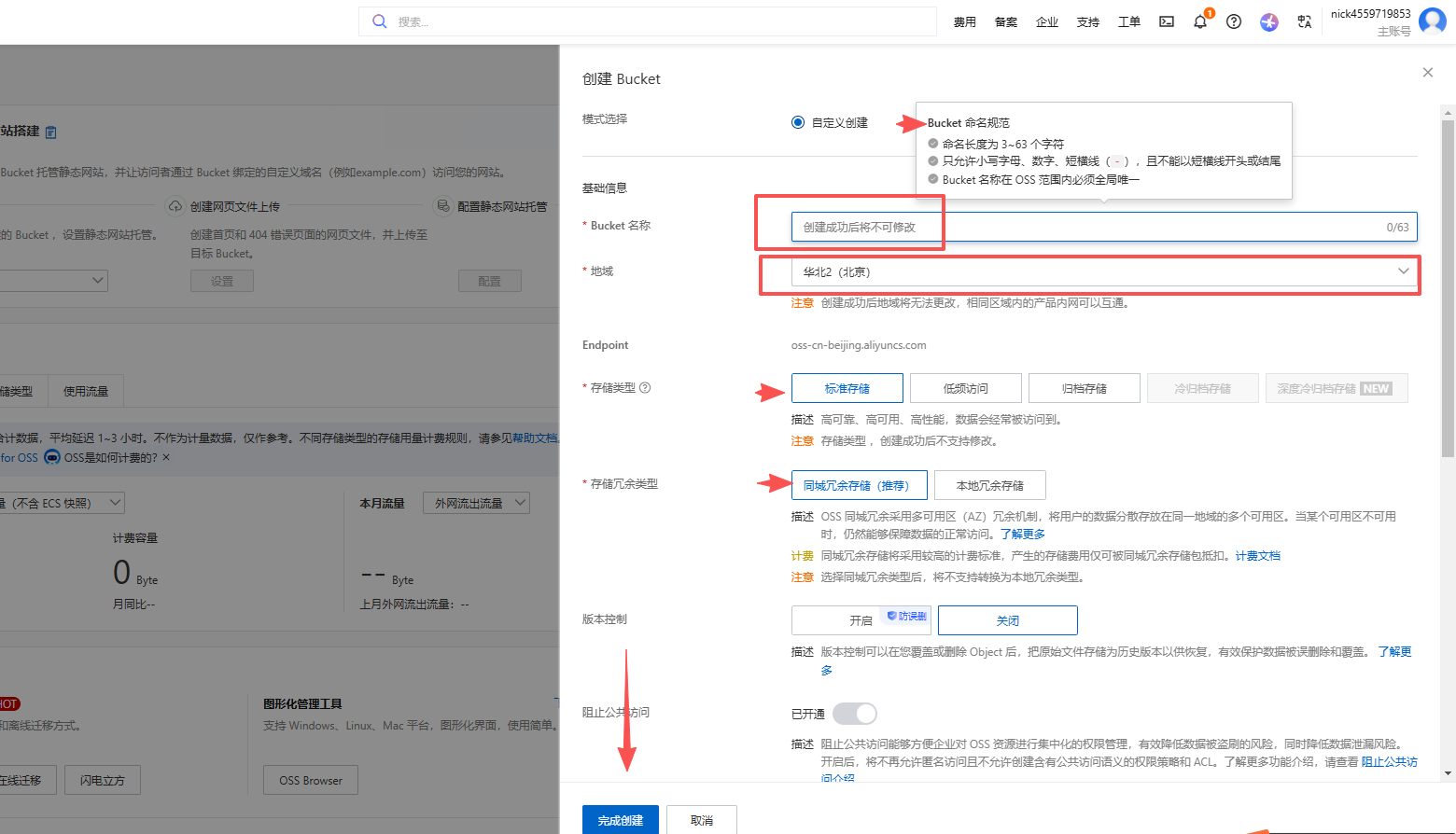Viewport: 1456px width, 834px height.
Task: Switch to the 使用流量 tab
Action: pyautogui.click(x=86, y=390)
